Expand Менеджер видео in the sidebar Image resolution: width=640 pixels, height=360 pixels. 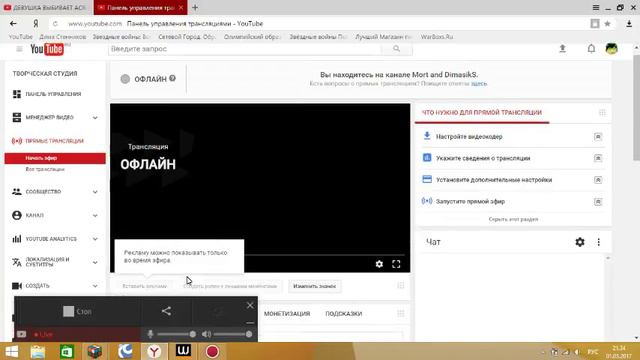pyautogui.click(x=95, y=118)
